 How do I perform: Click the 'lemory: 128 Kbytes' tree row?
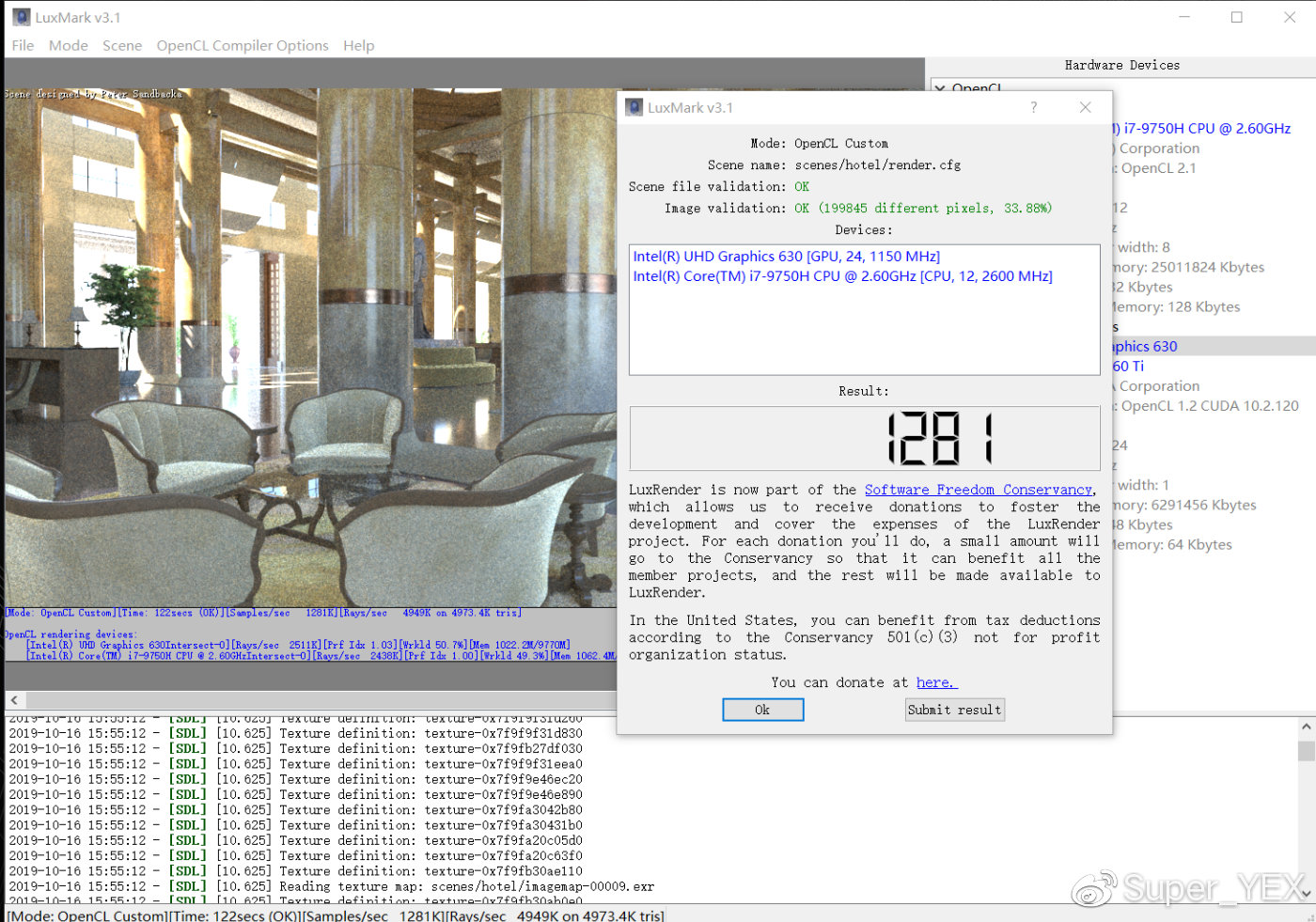click(1177, 306)
